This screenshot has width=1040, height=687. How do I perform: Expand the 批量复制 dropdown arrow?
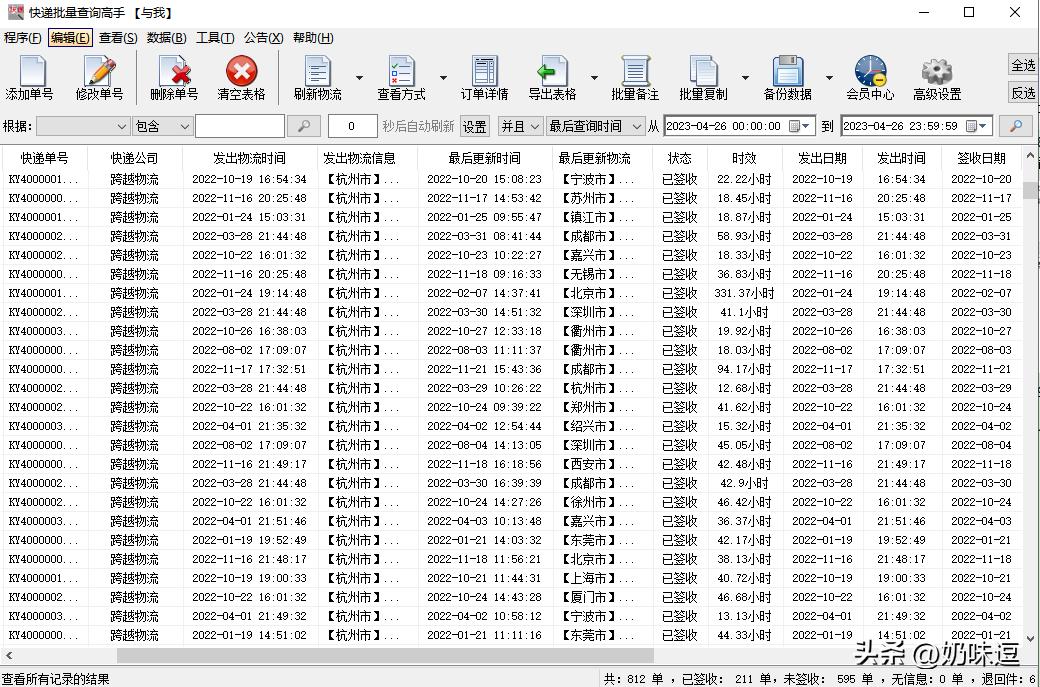[745, 78]
